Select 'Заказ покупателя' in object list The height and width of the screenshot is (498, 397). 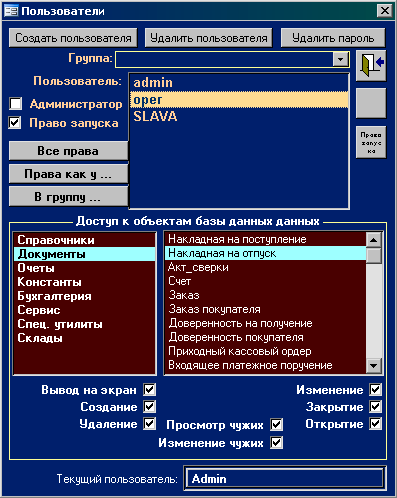(x=265, y=309)
